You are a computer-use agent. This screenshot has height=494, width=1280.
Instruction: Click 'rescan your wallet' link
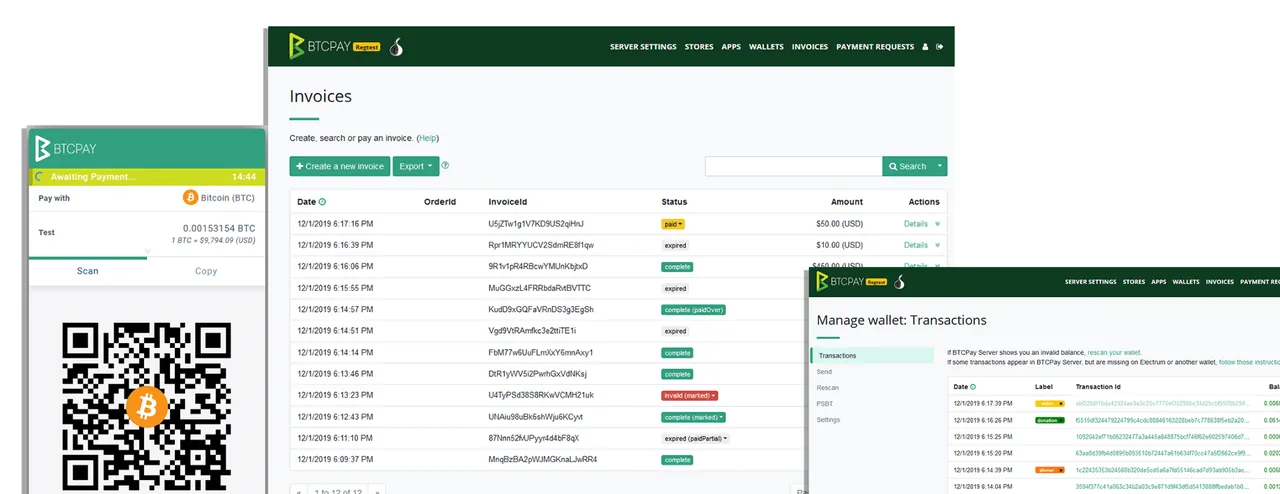click(x=1114, y=352)
